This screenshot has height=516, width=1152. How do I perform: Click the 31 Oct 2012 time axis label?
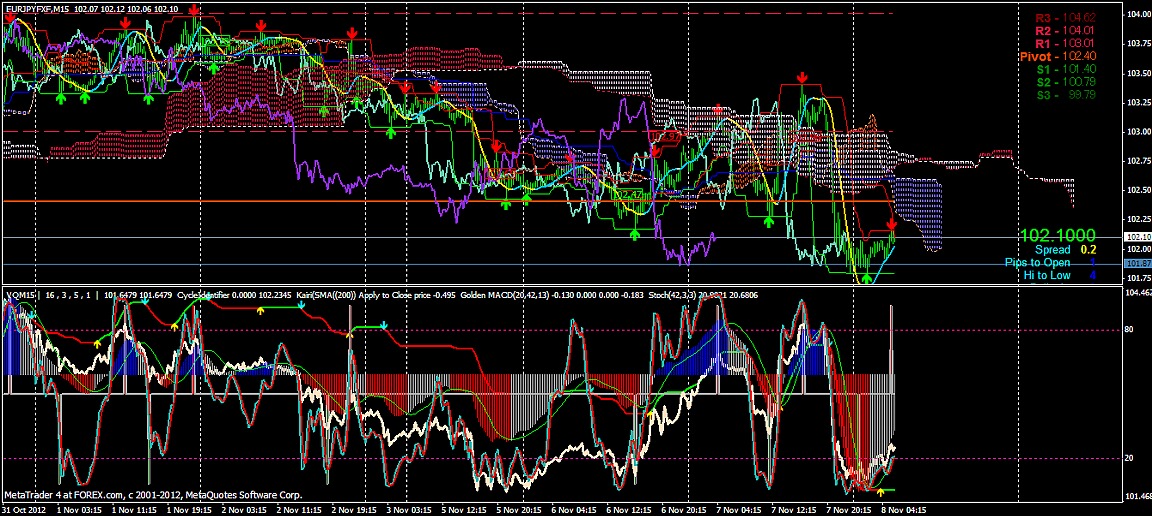24,509
